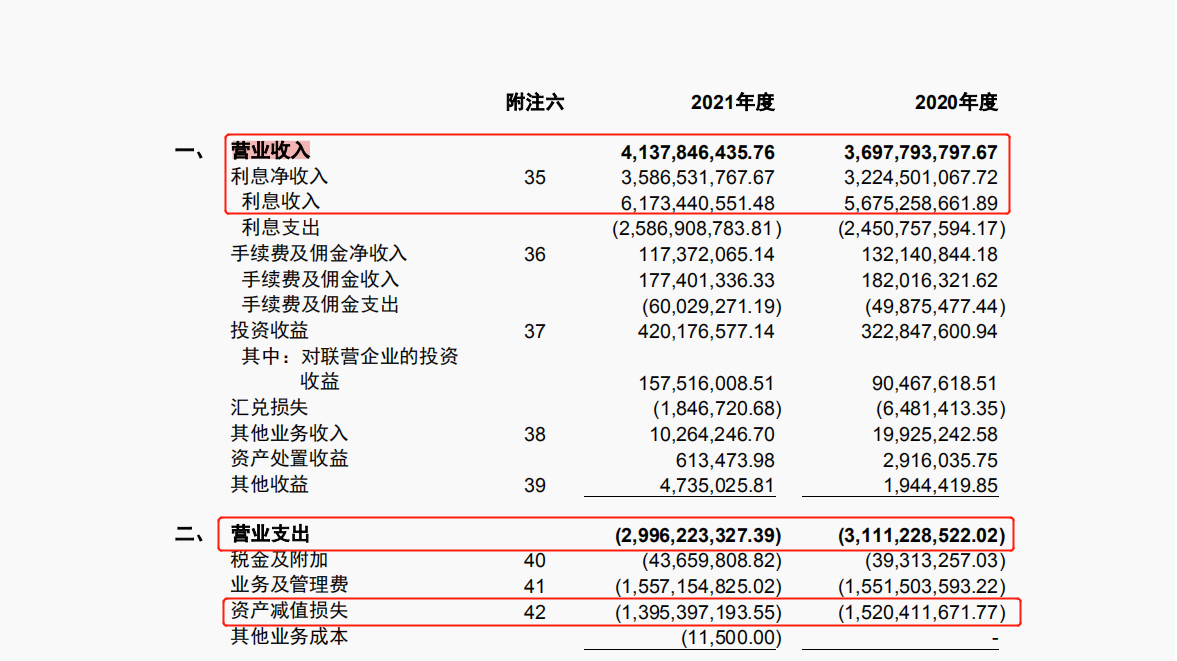
Task: Click value 420,176,577.14
Action: (706, 332)
